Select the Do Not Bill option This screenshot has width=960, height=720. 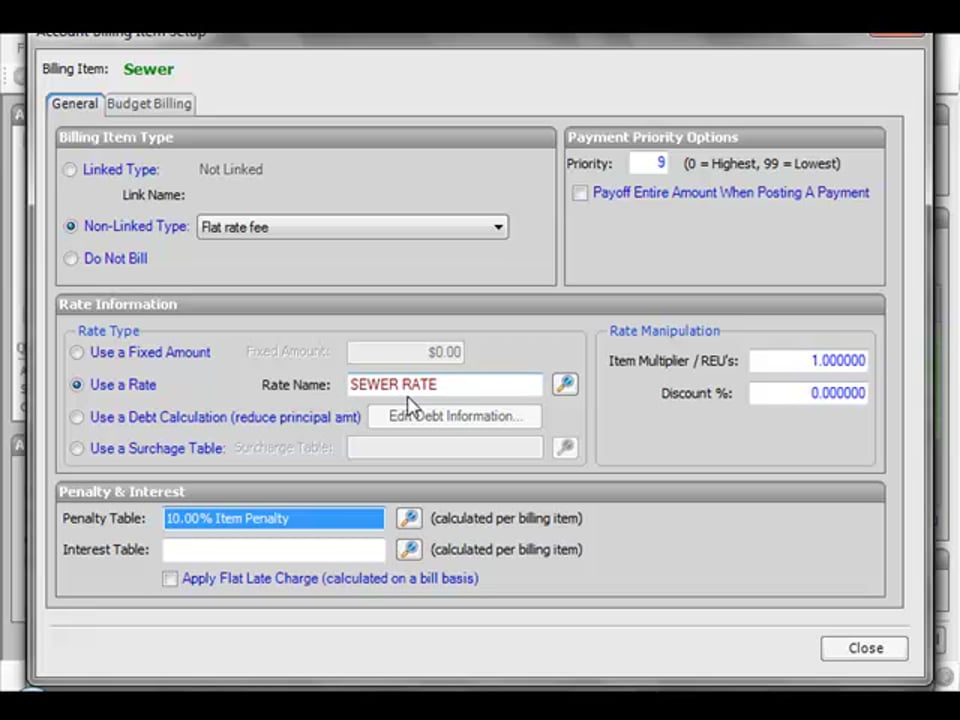[x=70, y=258]
